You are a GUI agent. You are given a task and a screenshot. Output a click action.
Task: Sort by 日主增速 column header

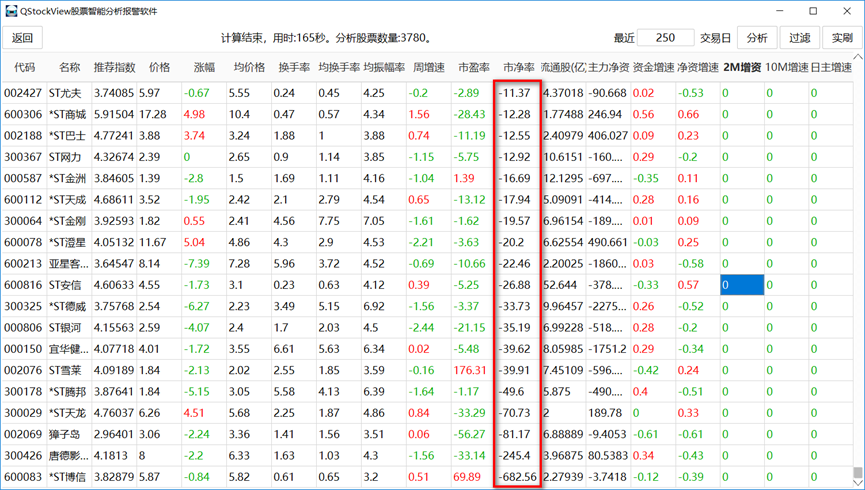831,67
